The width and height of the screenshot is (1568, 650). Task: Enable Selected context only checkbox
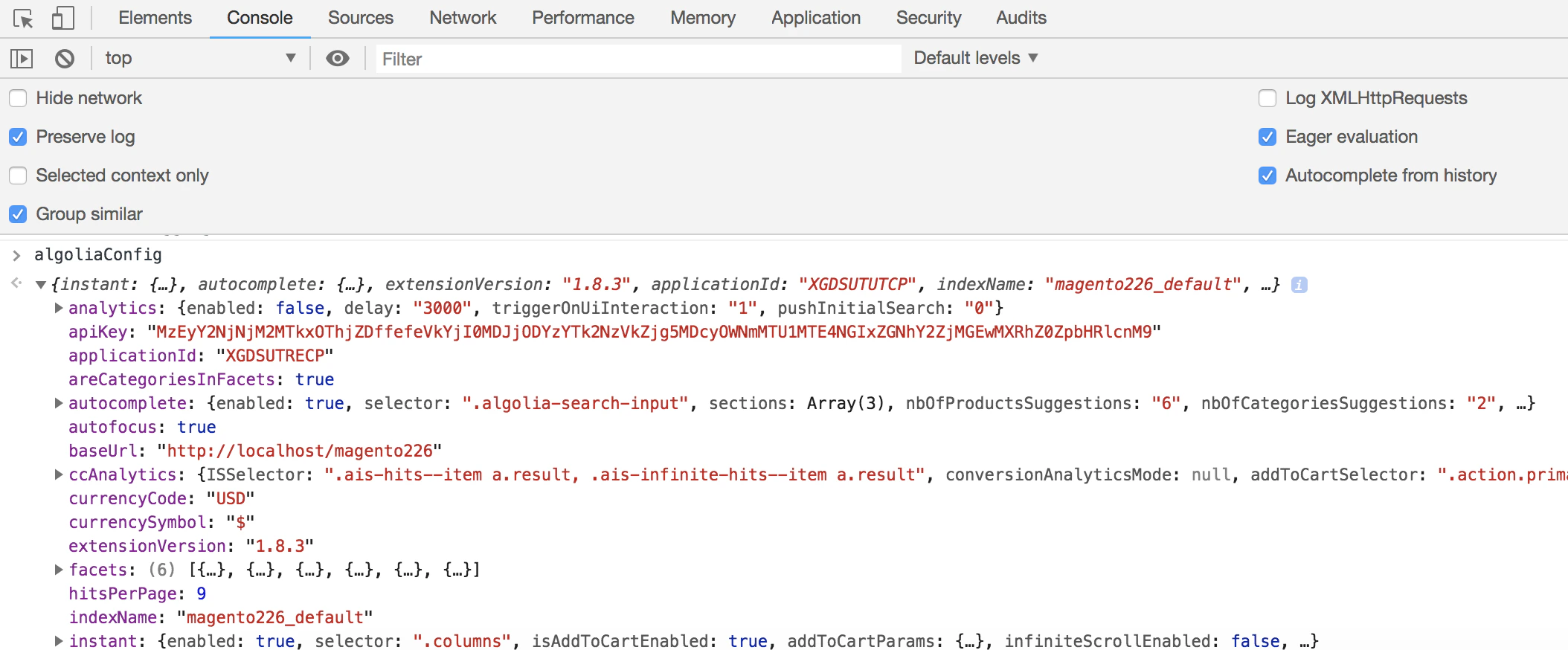tap(18, 176)
